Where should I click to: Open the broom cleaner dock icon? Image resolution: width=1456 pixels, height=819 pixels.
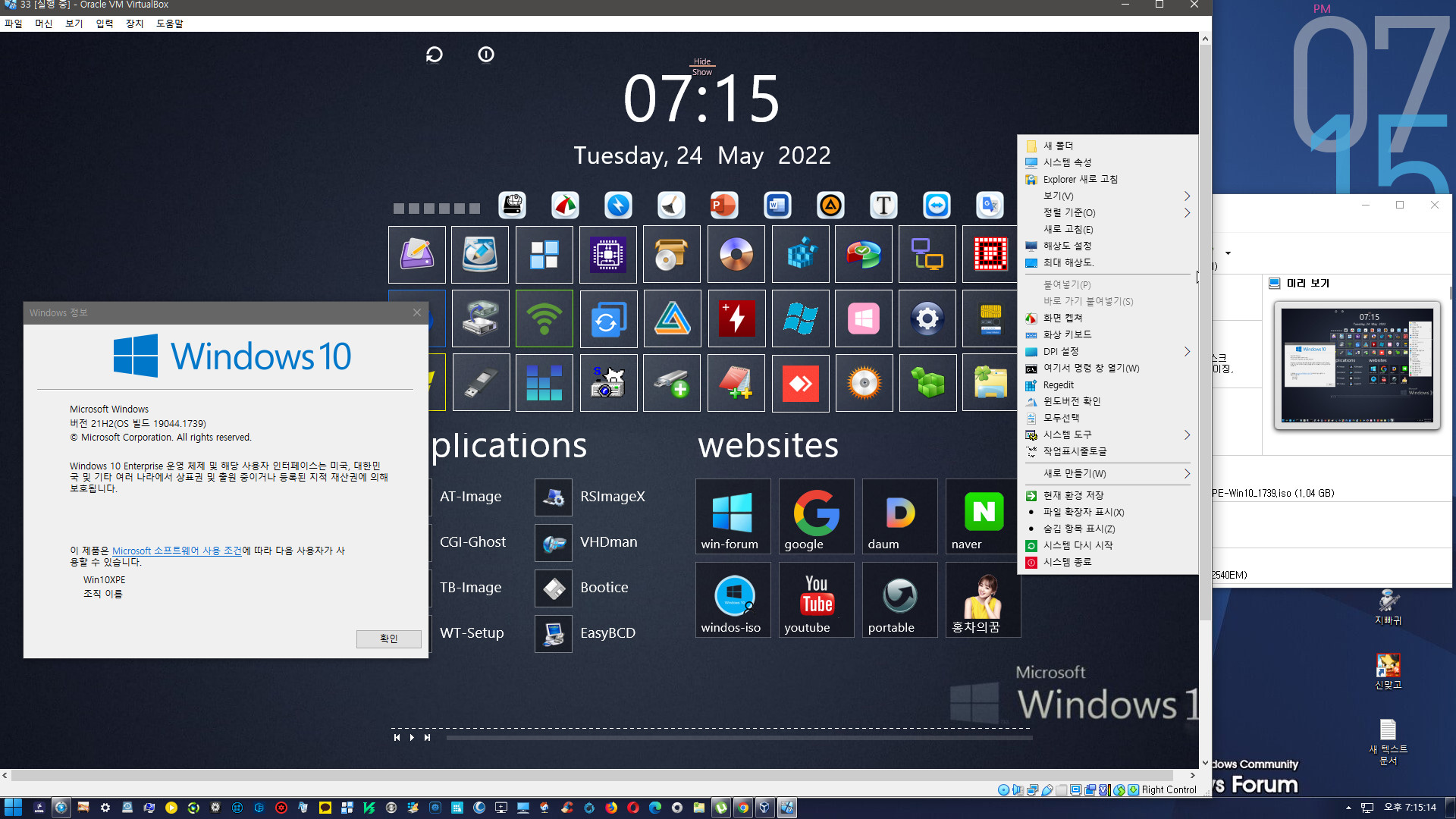tap(671, 205)
